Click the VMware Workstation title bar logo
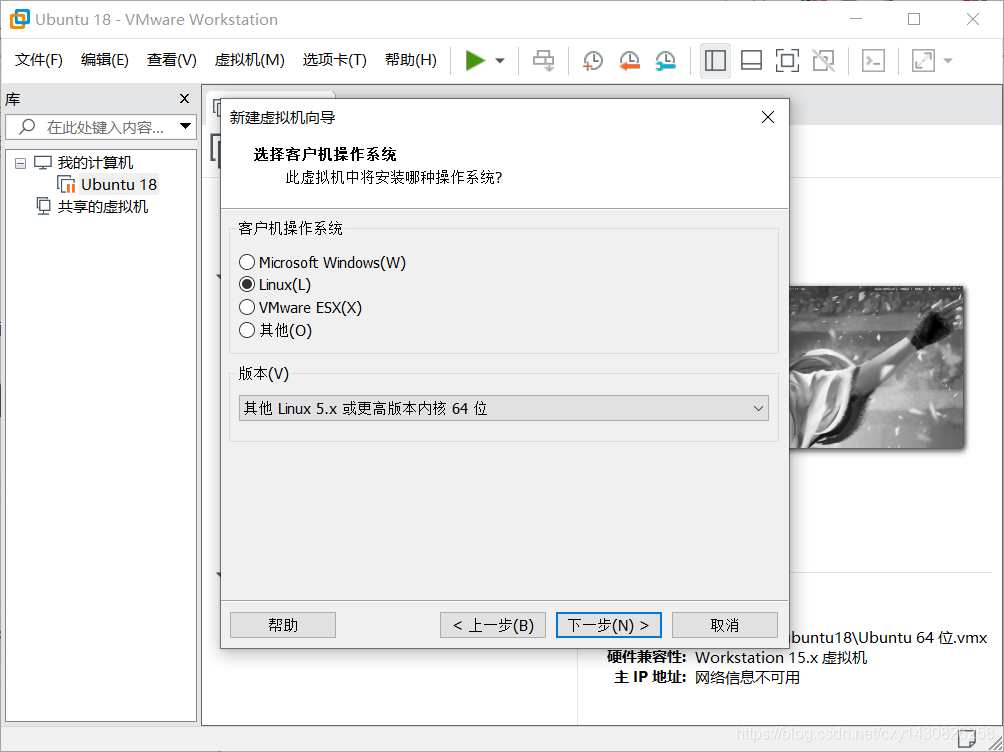Screen dimensions: 1004x752 (x=19, y=19)
